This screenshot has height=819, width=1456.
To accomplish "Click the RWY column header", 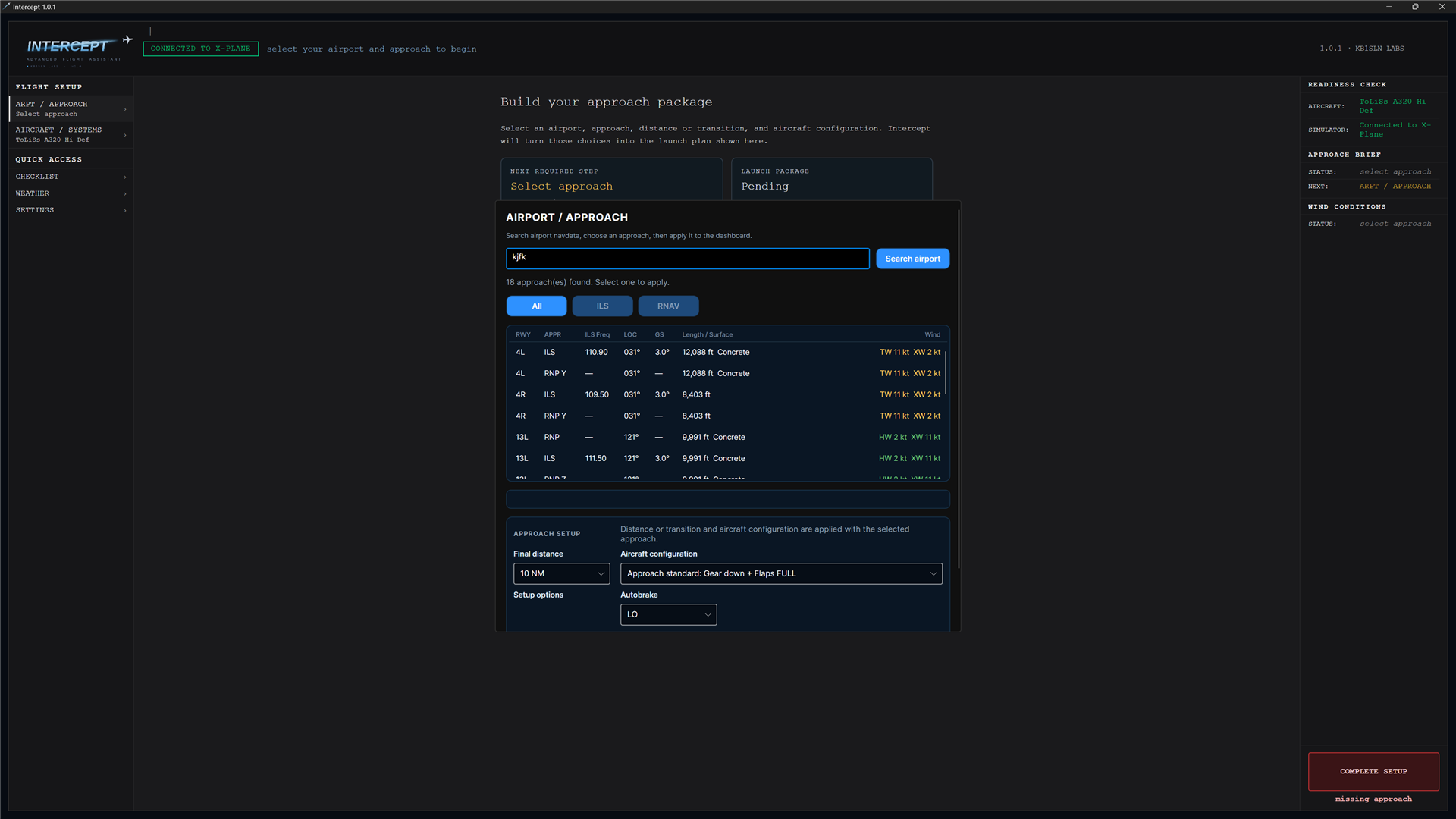I will tap(522, 334).
